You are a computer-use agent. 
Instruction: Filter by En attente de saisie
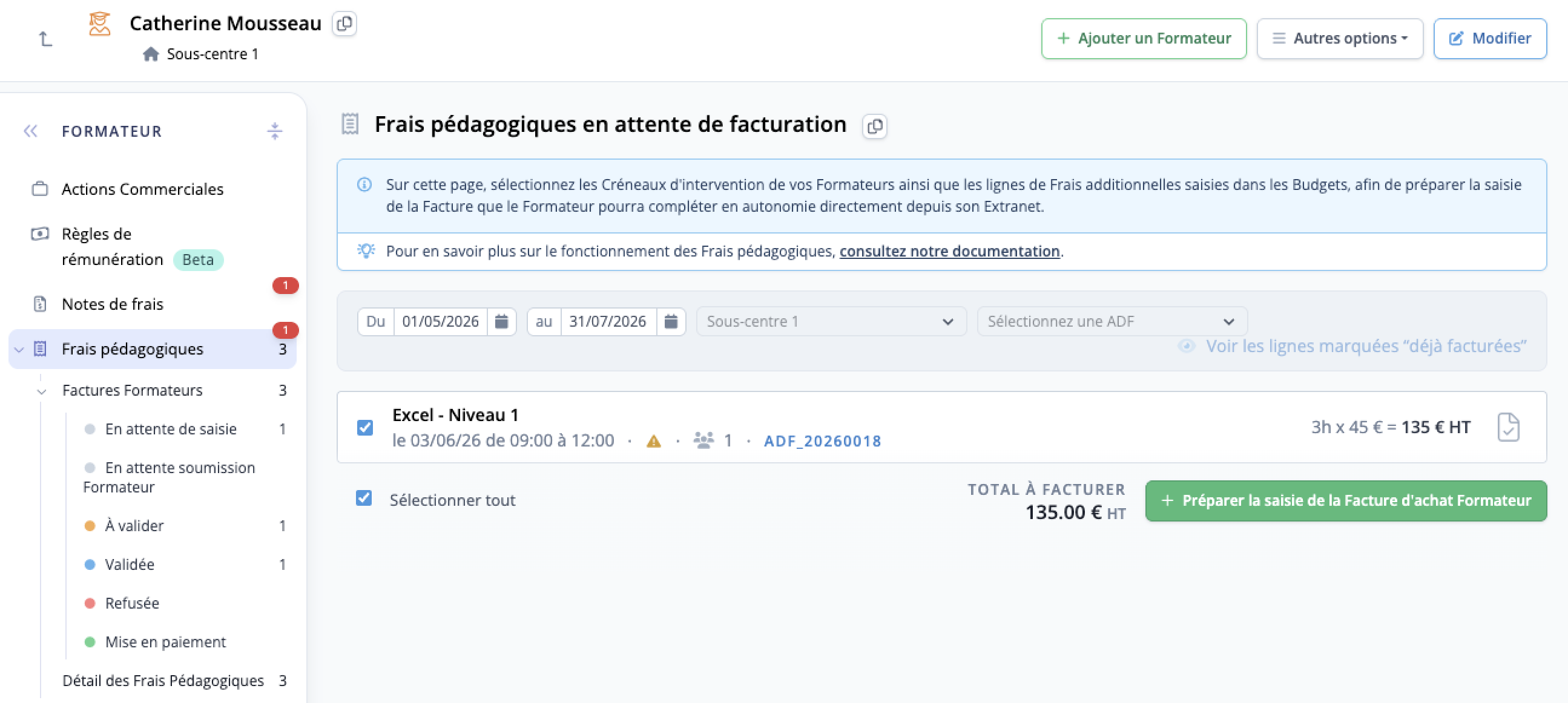click(171, 429)
